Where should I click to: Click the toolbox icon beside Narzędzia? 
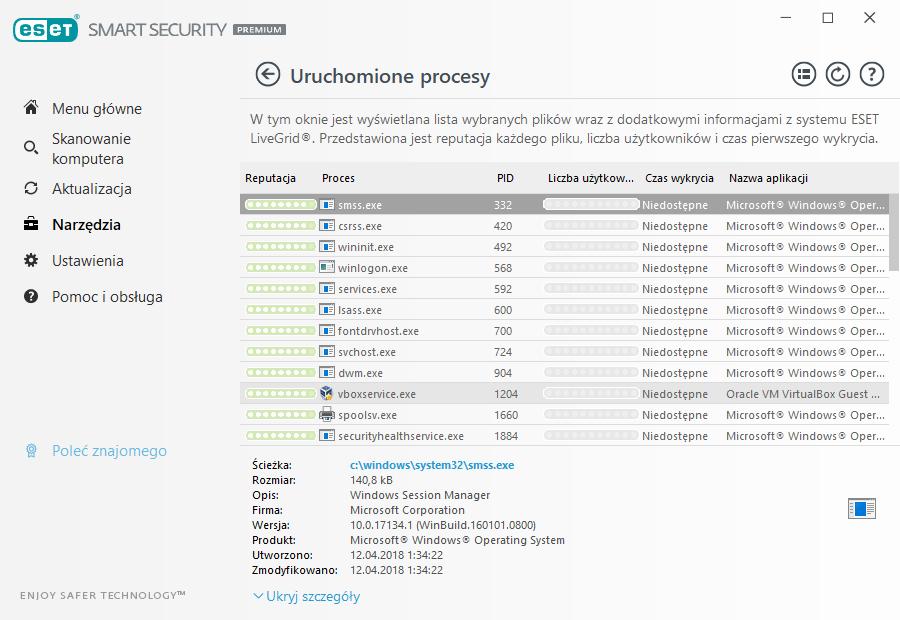[x=31, y=224]
